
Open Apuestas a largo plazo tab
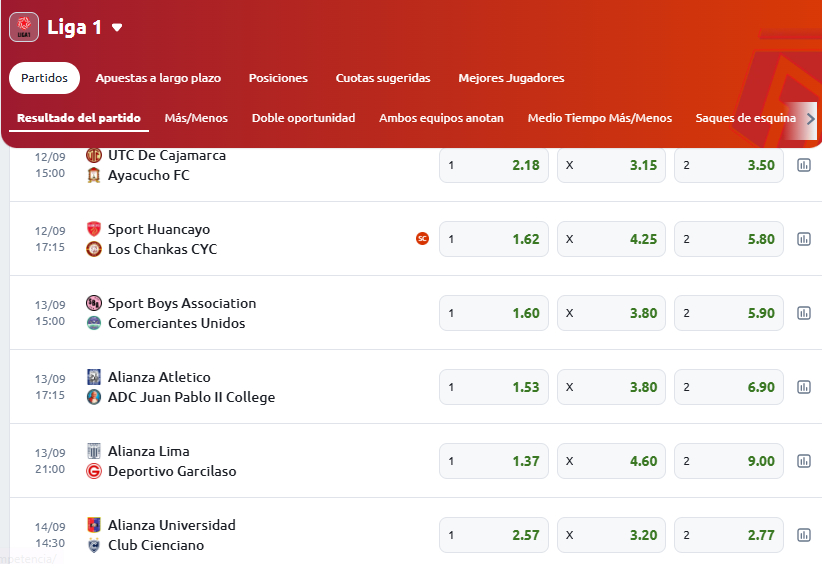[x=158, y=78]
